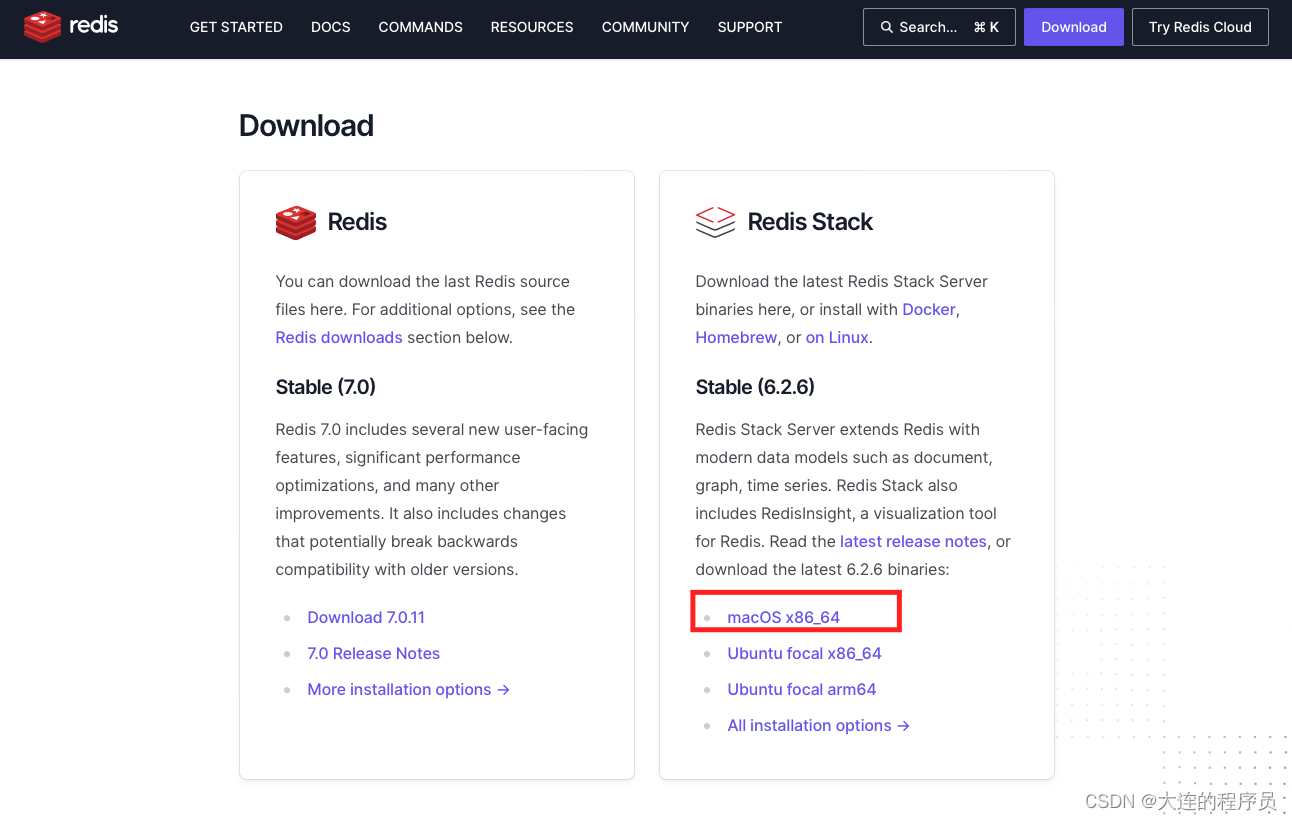
Task: Click the magnifier icon in the search box
Action: pos(886,27)
